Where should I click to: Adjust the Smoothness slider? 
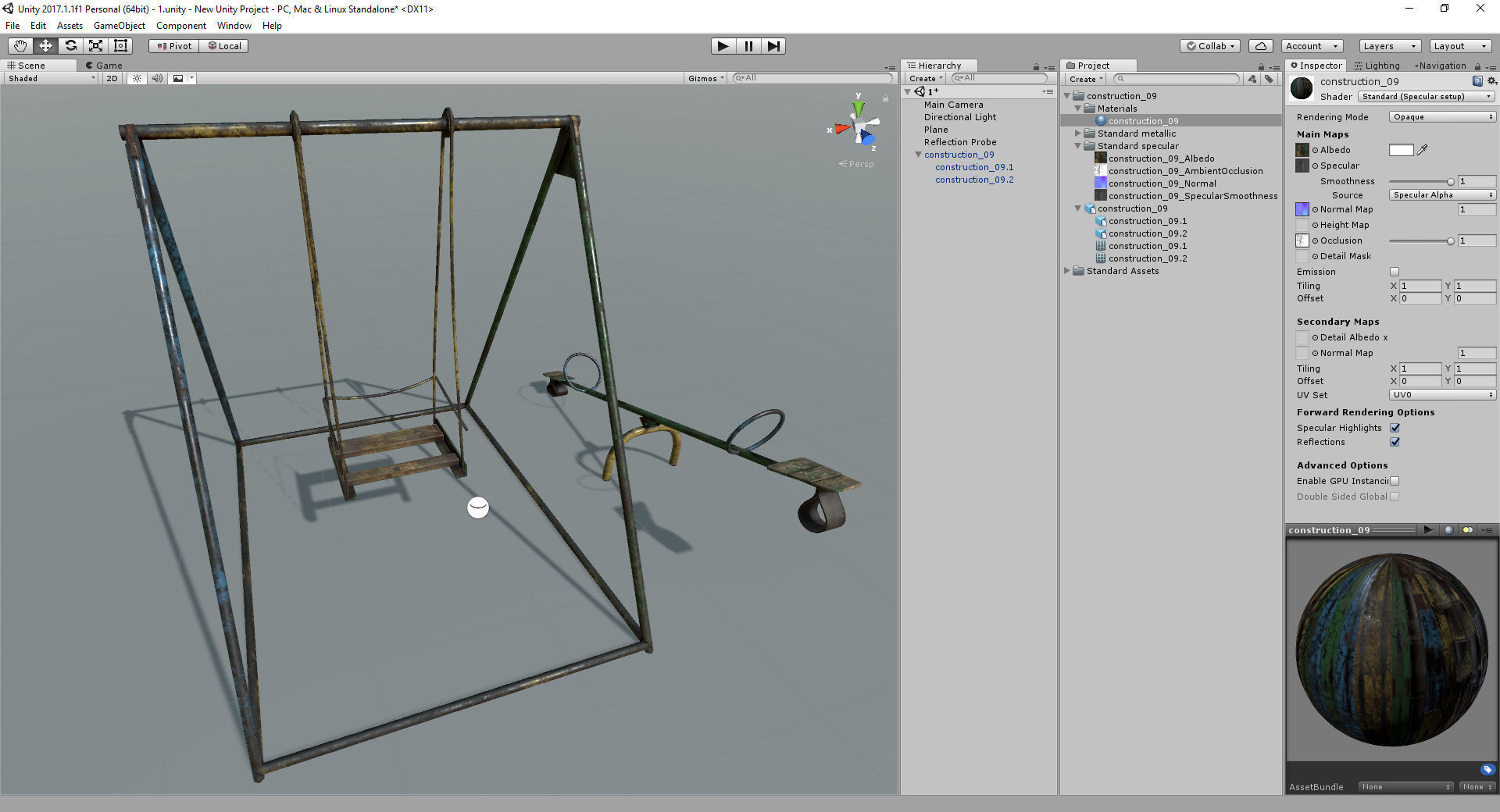pos(1421,181)
